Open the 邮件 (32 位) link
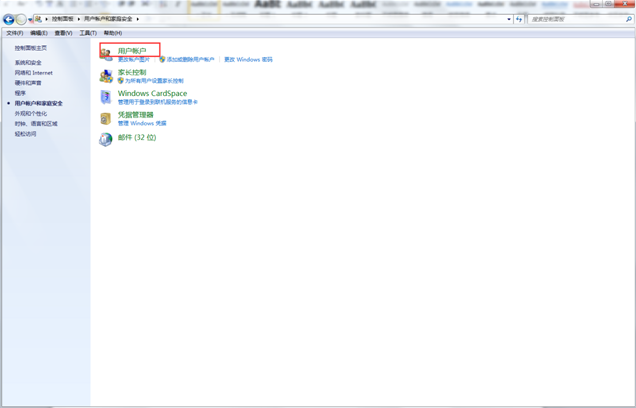 pyautogui.click(x=137, y=137)
